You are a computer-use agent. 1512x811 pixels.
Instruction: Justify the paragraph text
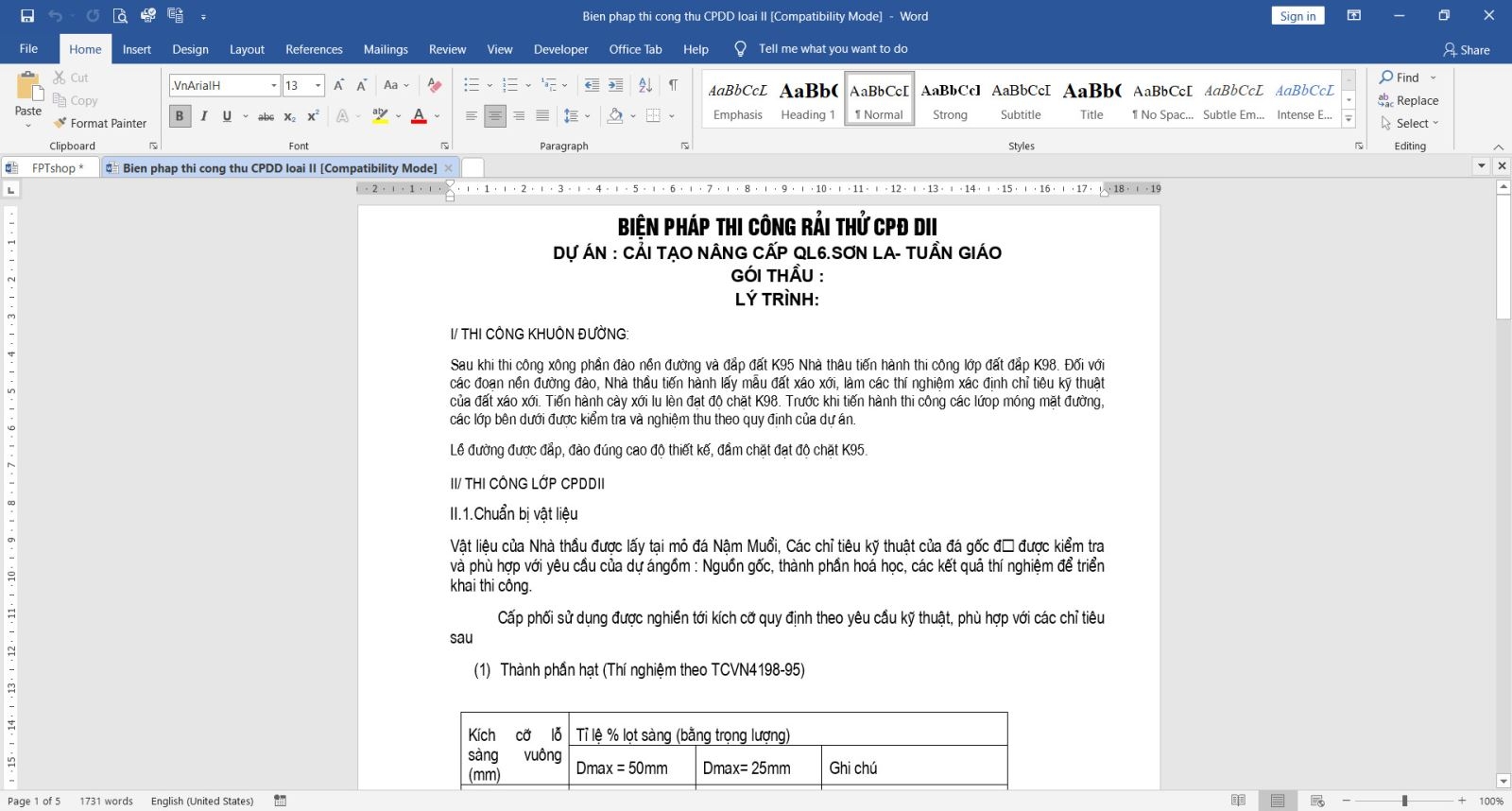pos(542,116)
